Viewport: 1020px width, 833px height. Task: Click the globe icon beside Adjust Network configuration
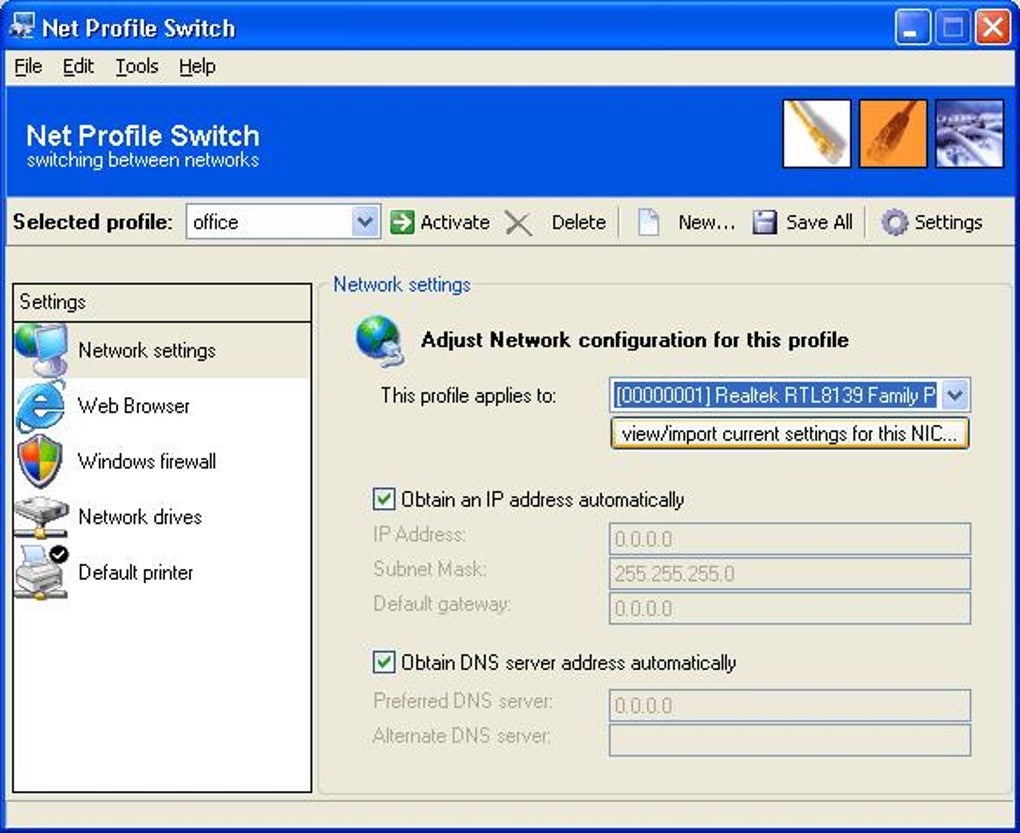click(x=381, y=340)
